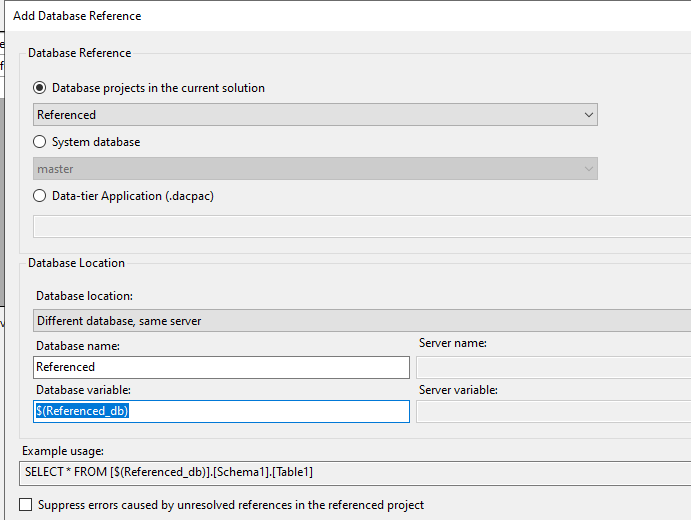Click the "Database location:" label
Viewport: 691px width, 520px height.
(x=84, y=296)
